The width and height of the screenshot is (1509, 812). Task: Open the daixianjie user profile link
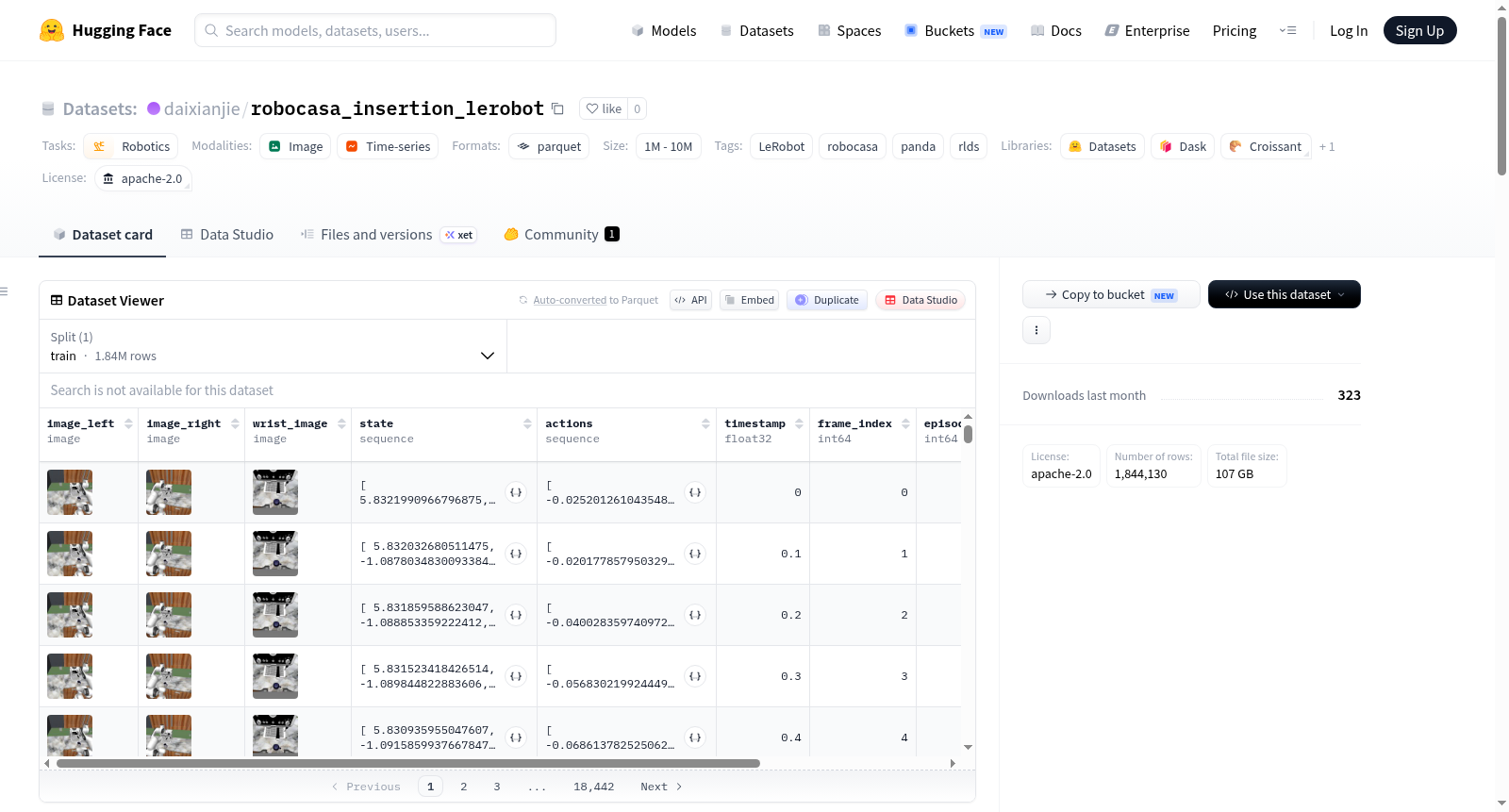click(x=202, y=108)
